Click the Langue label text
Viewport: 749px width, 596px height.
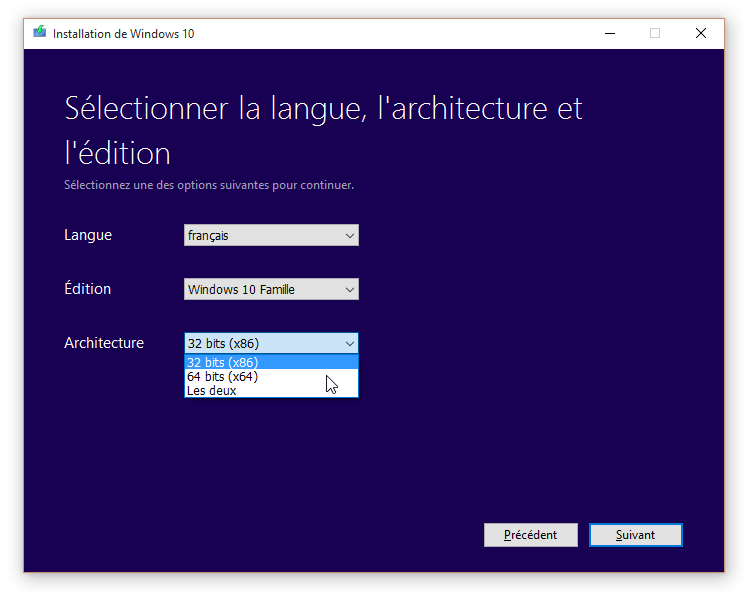pos(88,235)
